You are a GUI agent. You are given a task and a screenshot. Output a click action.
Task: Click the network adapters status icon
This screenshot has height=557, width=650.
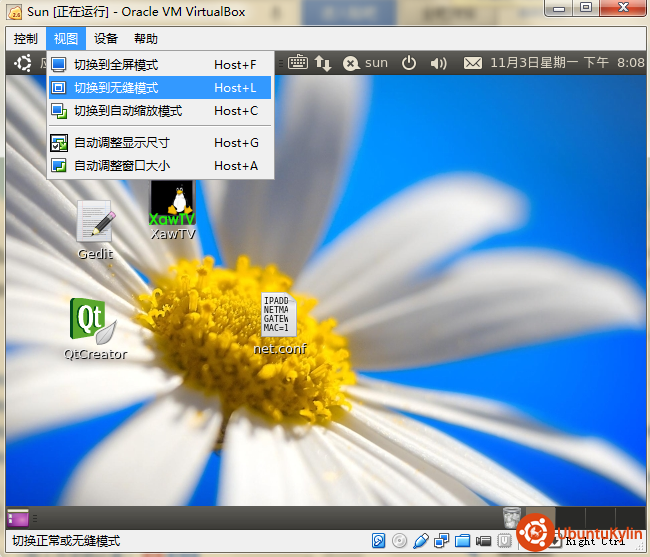(442, 541)
